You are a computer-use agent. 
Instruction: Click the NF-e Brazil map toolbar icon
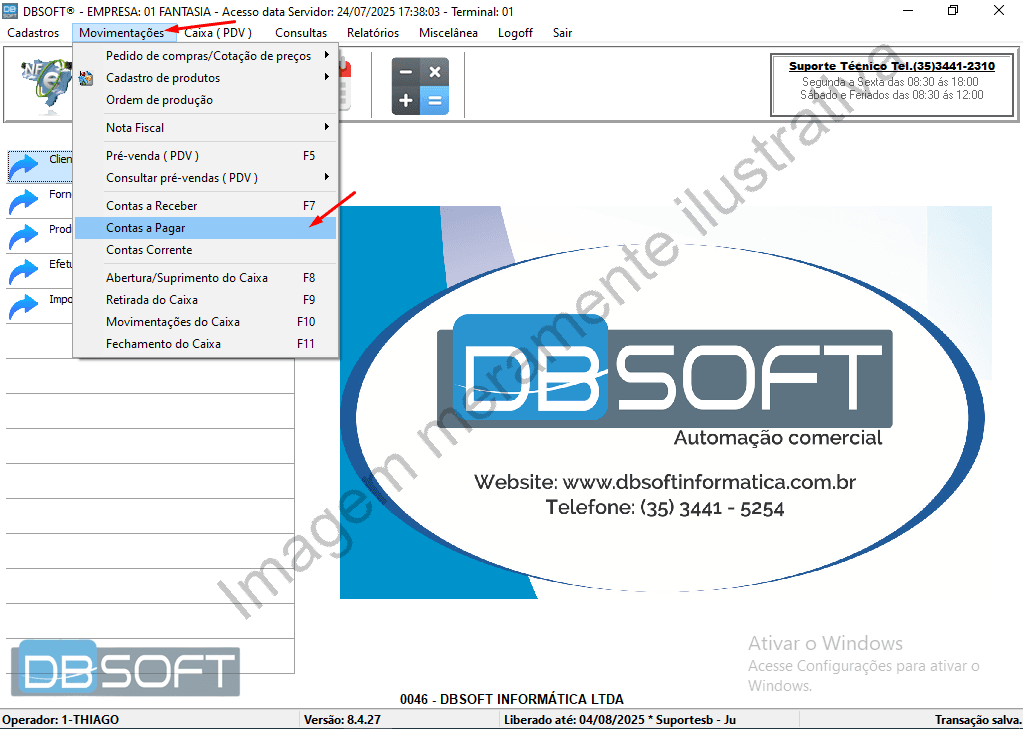42,84
